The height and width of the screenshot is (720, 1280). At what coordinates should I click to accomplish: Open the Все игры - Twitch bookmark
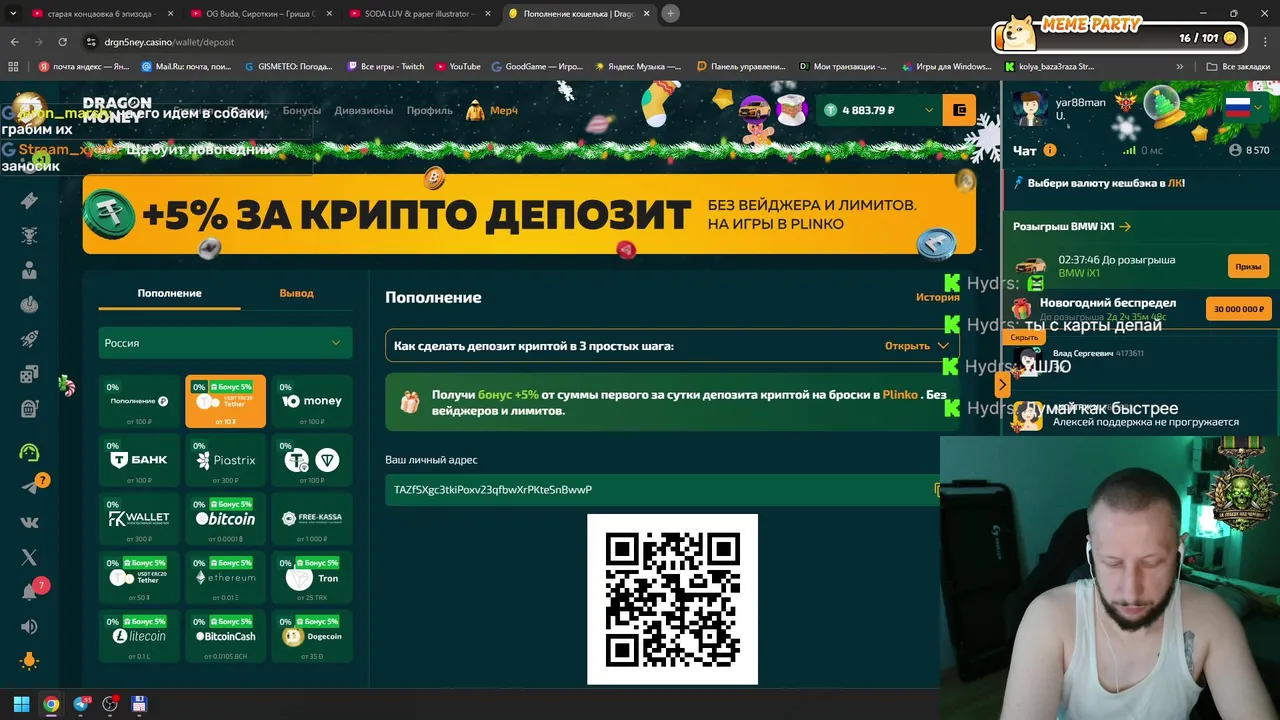click(x=385, y=67)
